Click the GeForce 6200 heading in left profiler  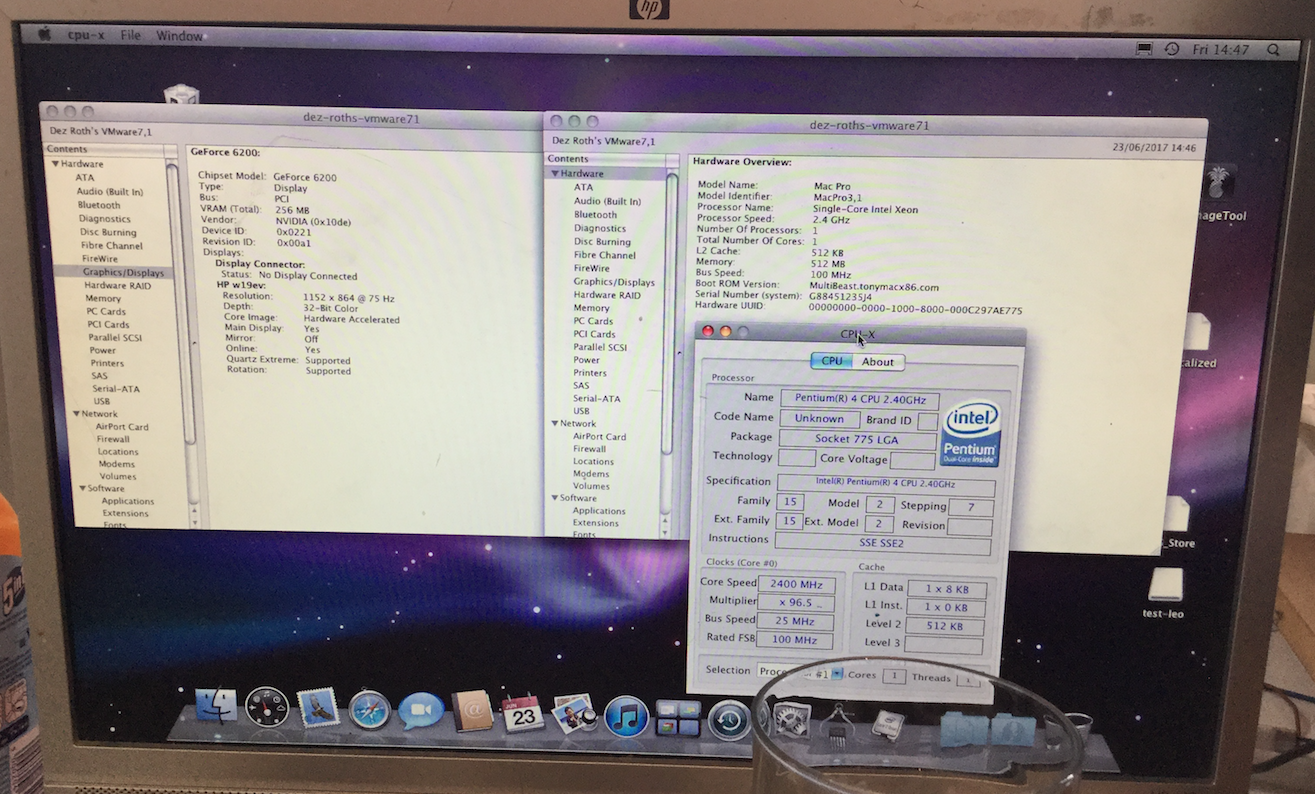[226, 152]
